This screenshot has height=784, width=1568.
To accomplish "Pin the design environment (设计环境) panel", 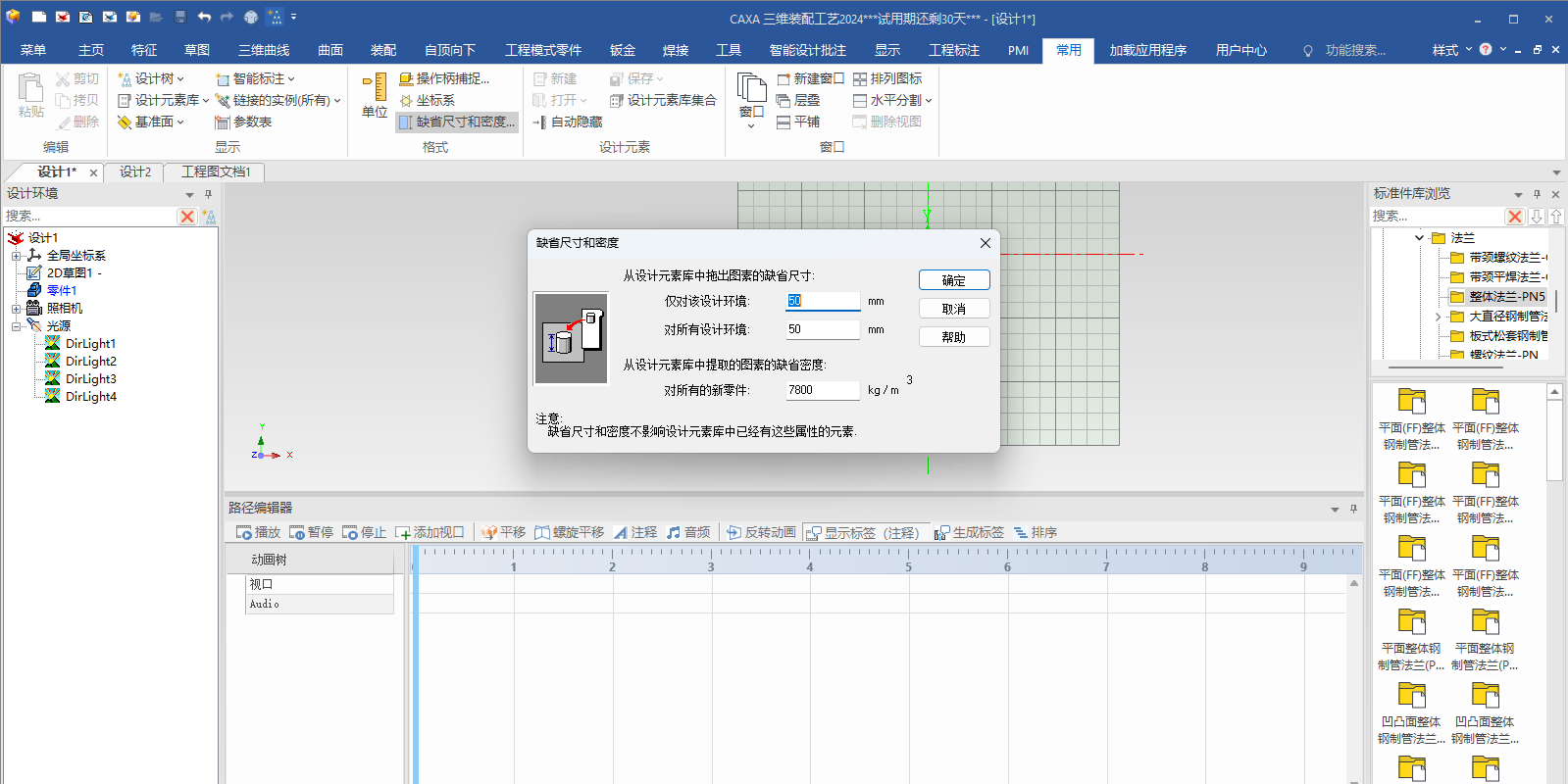I will coord(208,194).
